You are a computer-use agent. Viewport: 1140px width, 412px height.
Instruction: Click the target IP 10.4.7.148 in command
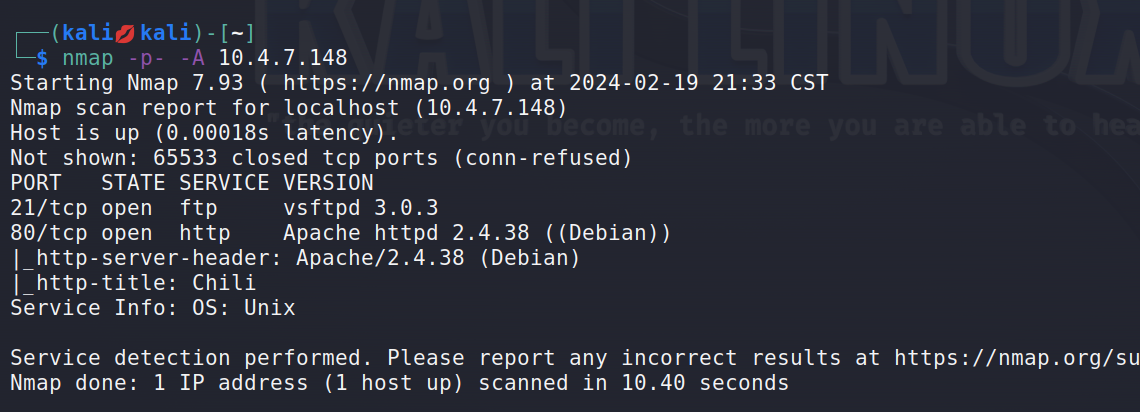pos(283,58)
